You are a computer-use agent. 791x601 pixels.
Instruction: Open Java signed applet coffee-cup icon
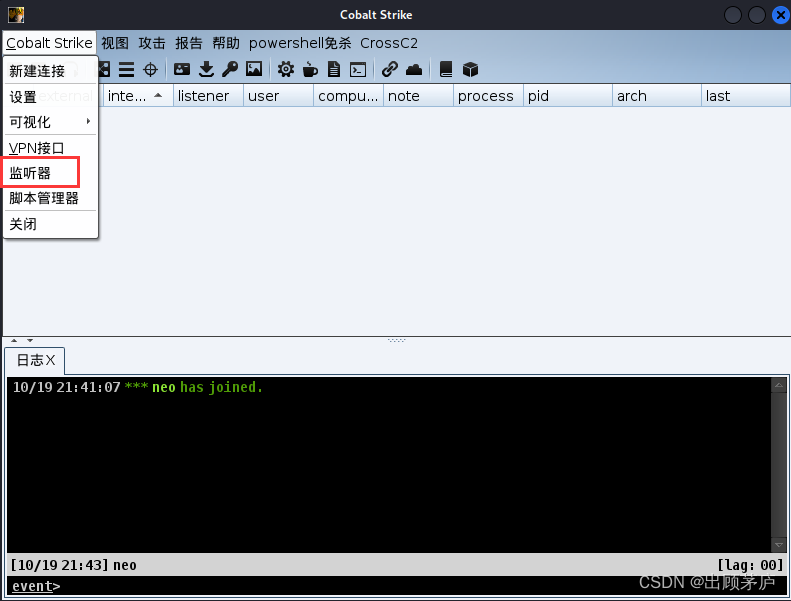tap(310, 69)
